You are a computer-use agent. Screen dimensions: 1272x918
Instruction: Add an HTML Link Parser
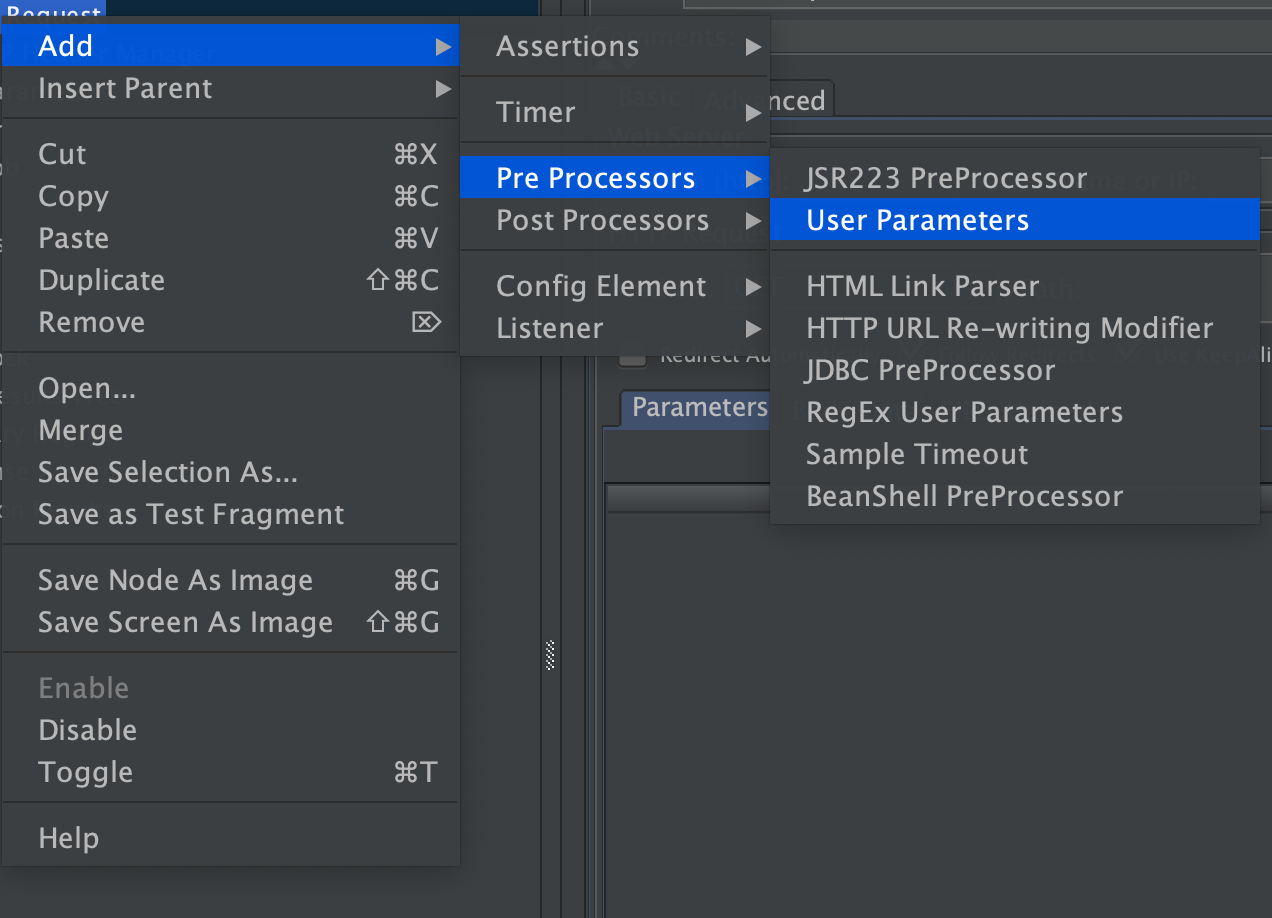(x=922, y=286)
